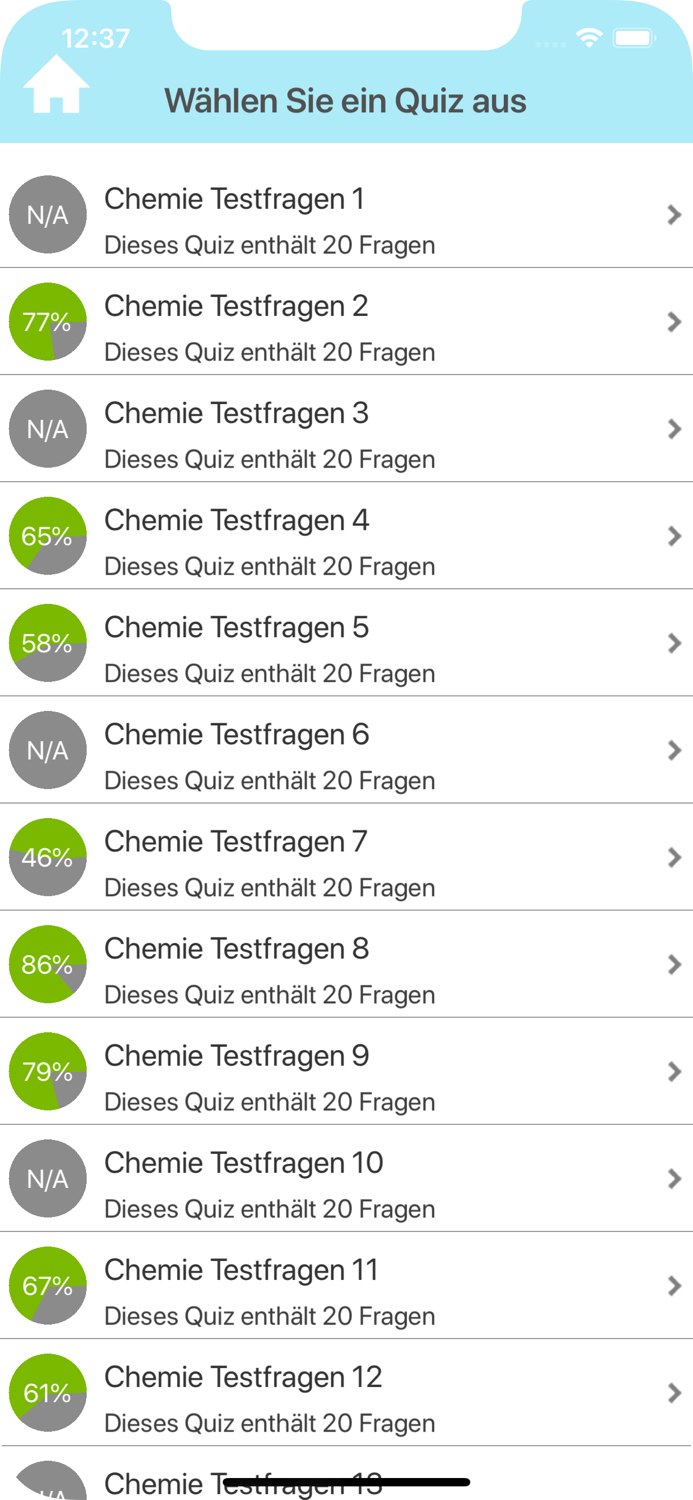
Task: Tap the header title Wählen Sie ein Quiz aus
Action: [346, 100]
